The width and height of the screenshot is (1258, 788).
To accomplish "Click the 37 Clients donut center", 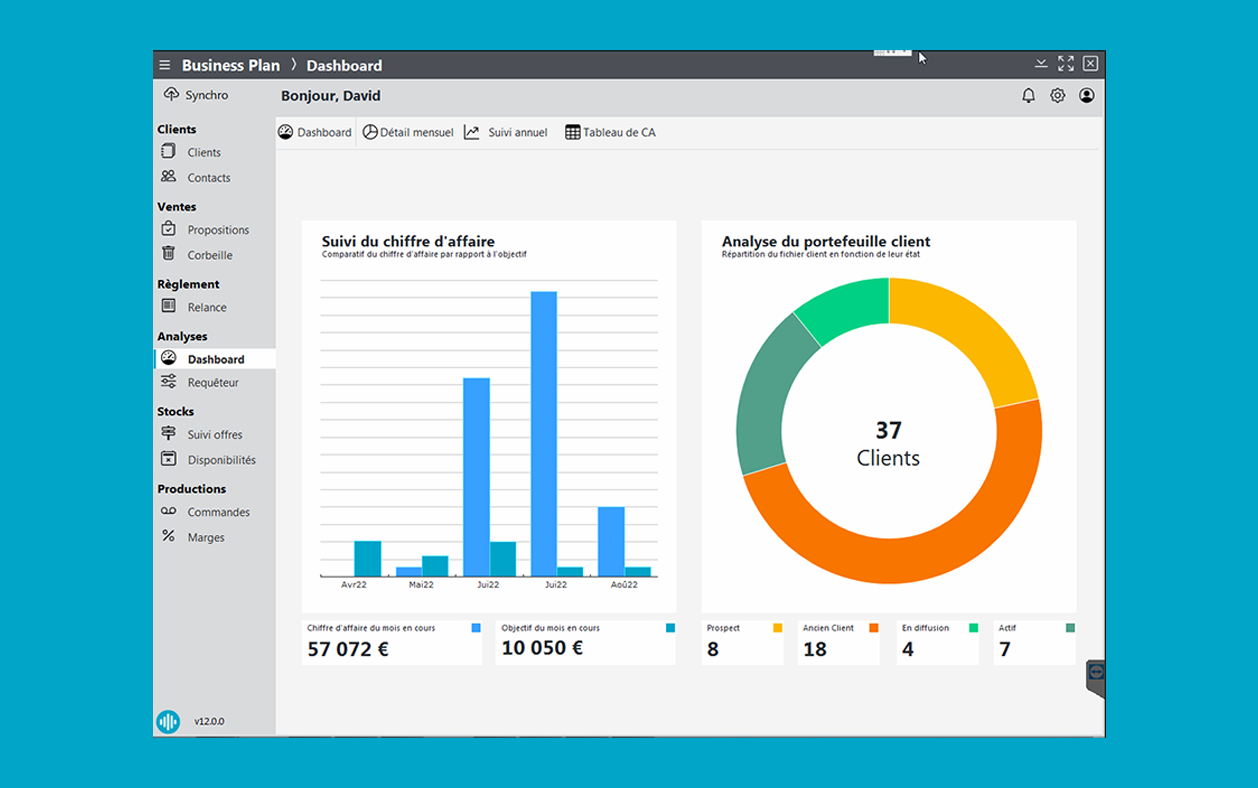I will point(888,444).
